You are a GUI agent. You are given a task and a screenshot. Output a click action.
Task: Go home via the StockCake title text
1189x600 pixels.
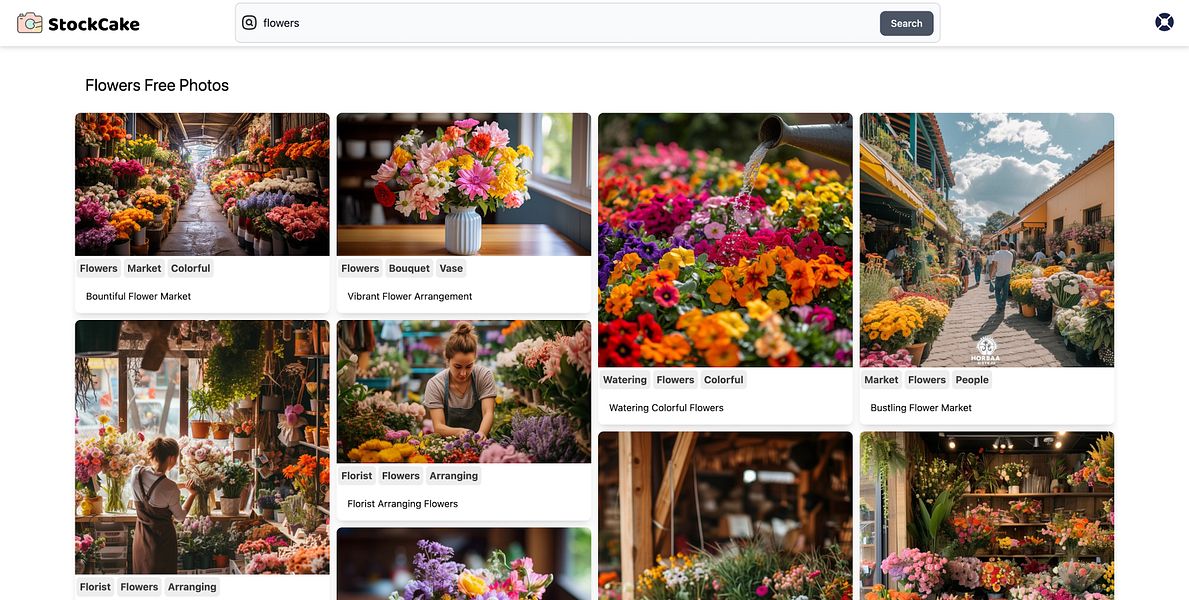[92, 21]
